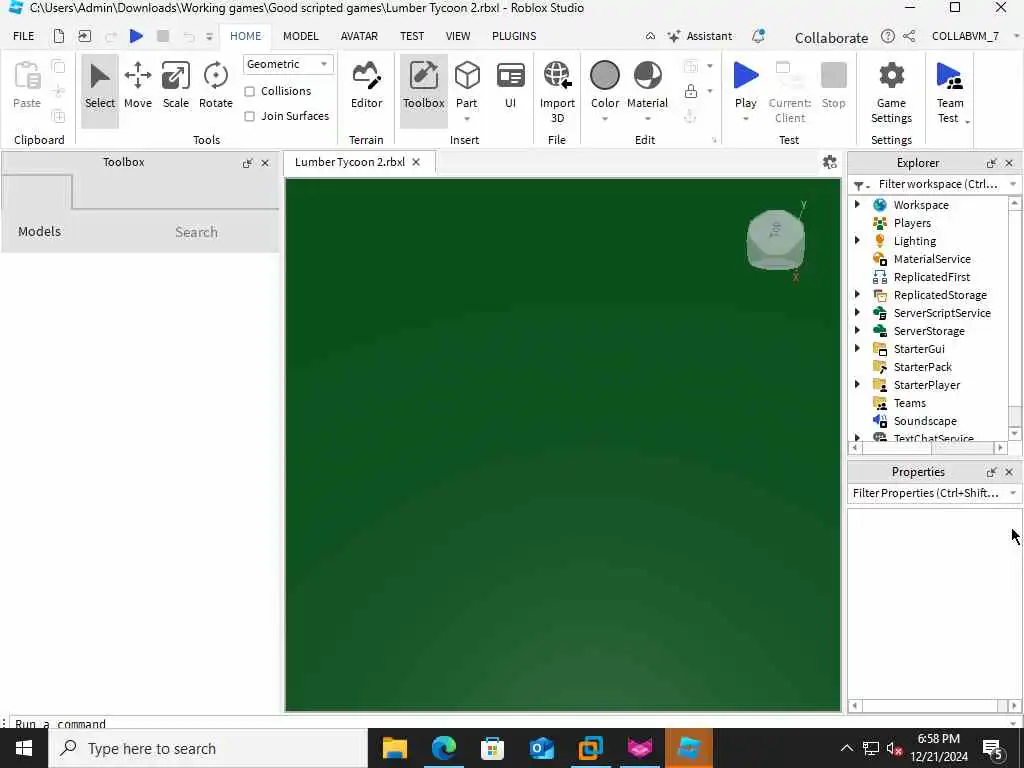The width and height of the screenshot is (1024, 768).
Task: Select StarterPack in Explorer
Action: [922, 366]
